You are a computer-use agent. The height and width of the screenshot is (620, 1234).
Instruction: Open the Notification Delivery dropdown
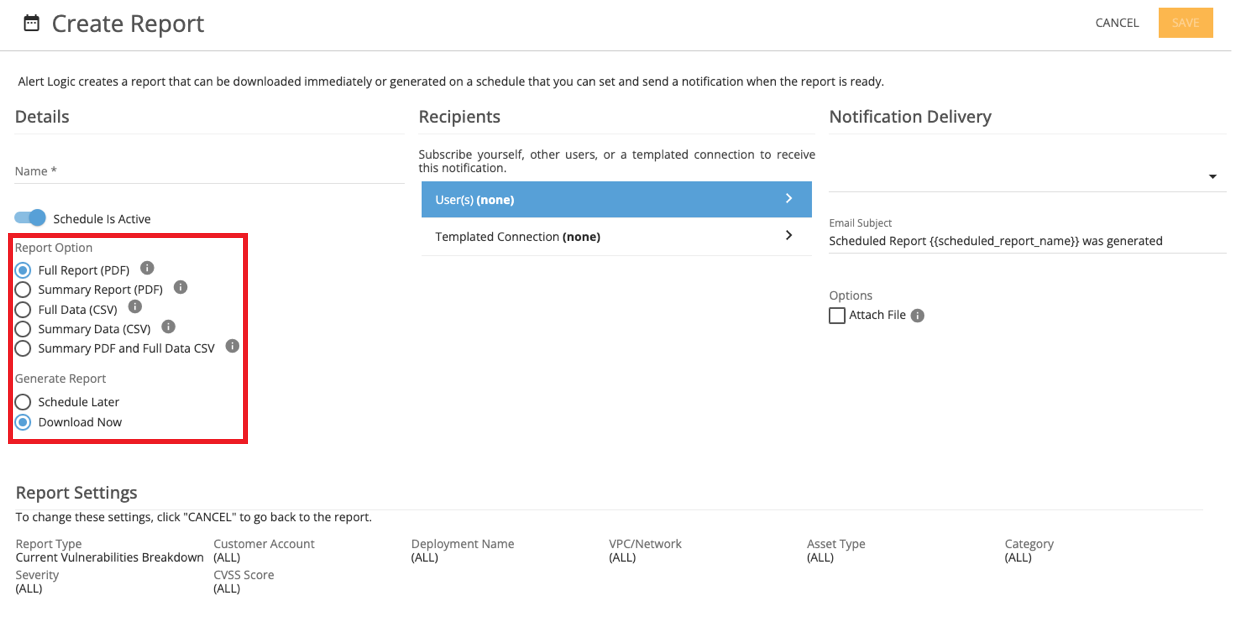pyautogui.click(x=1211, y=175)
